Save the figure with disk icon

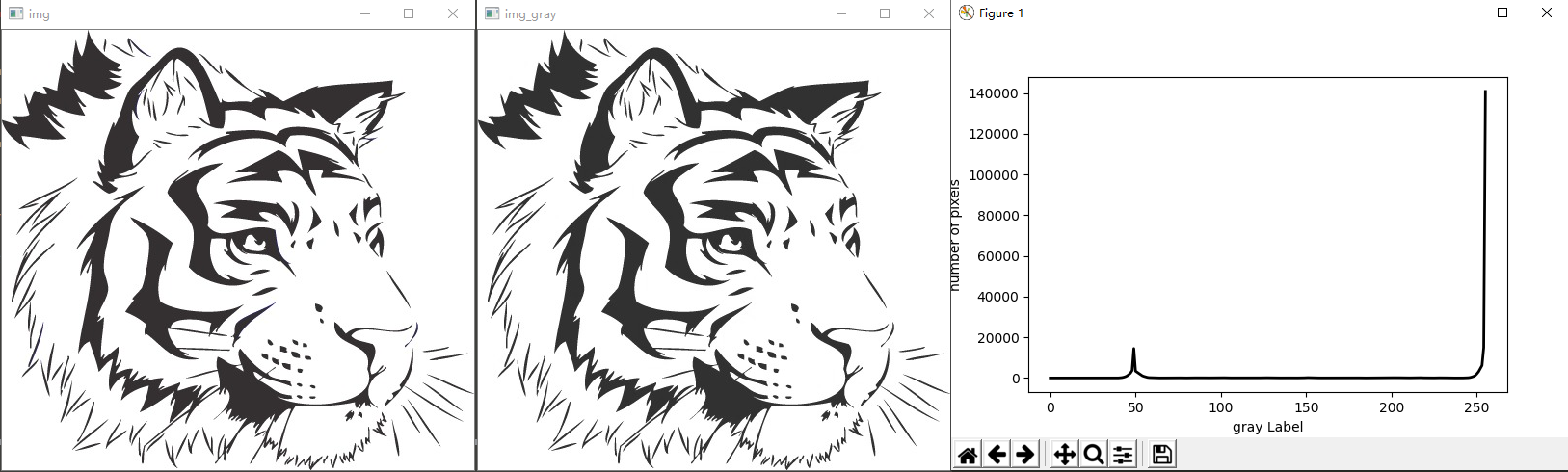(x=1162, y=455)
